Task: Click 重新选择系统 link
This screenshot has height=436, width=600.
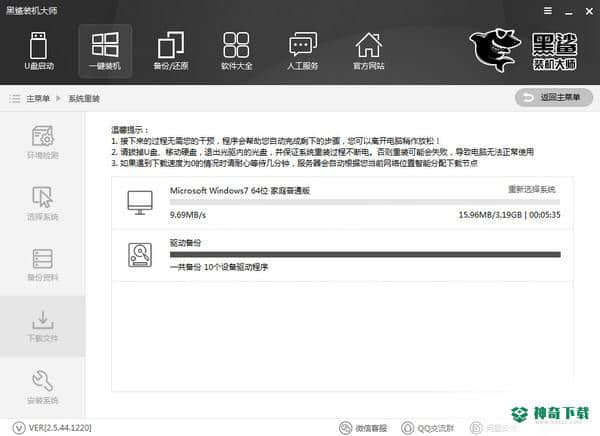Action: pos(532,189)
